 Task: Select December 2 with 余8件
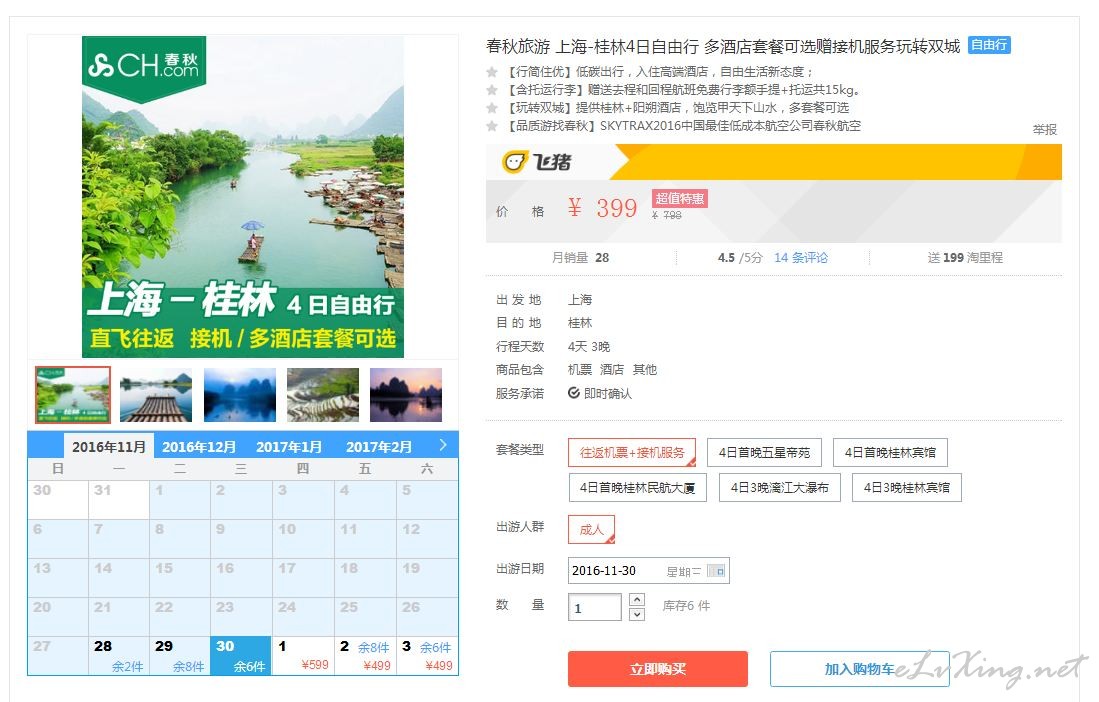(365, 656)
